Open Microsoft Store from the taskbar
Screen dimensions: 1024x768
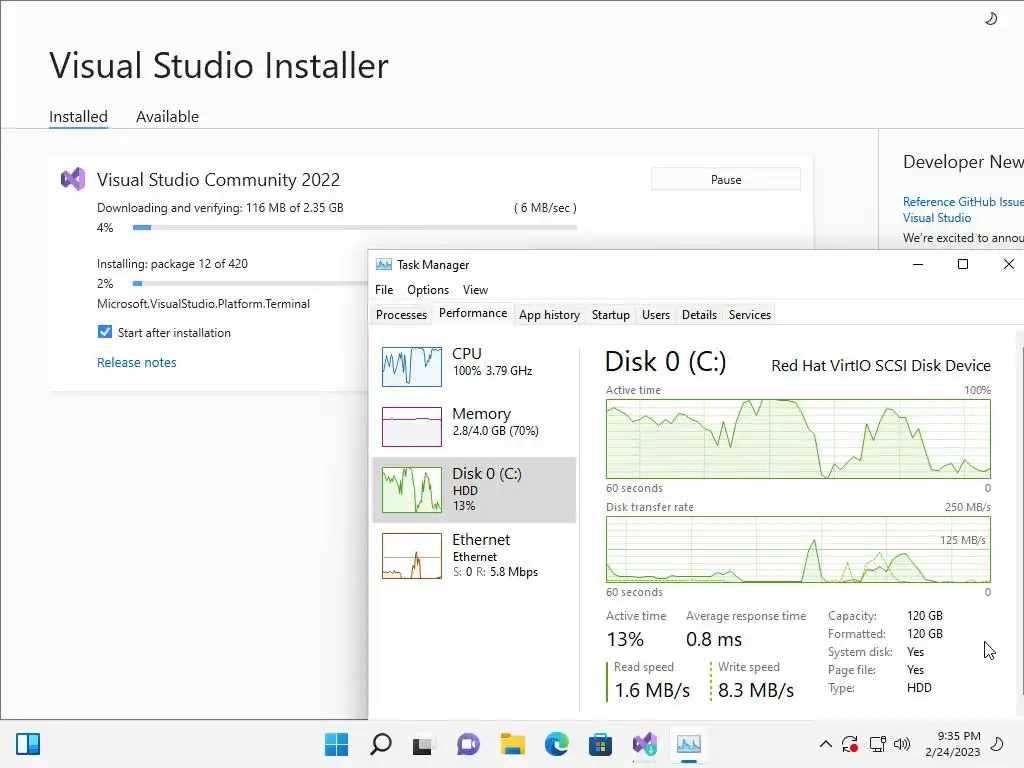pyautogui.click(x=600, y=744)
